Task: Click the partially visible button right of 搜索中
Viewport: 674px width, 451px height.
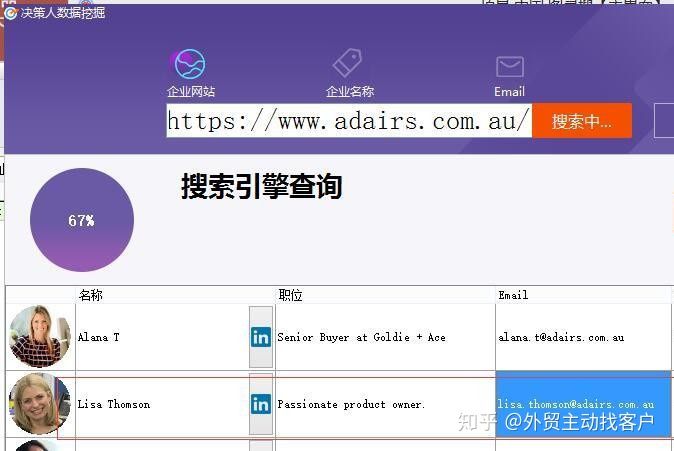Action: coord(664,121)
